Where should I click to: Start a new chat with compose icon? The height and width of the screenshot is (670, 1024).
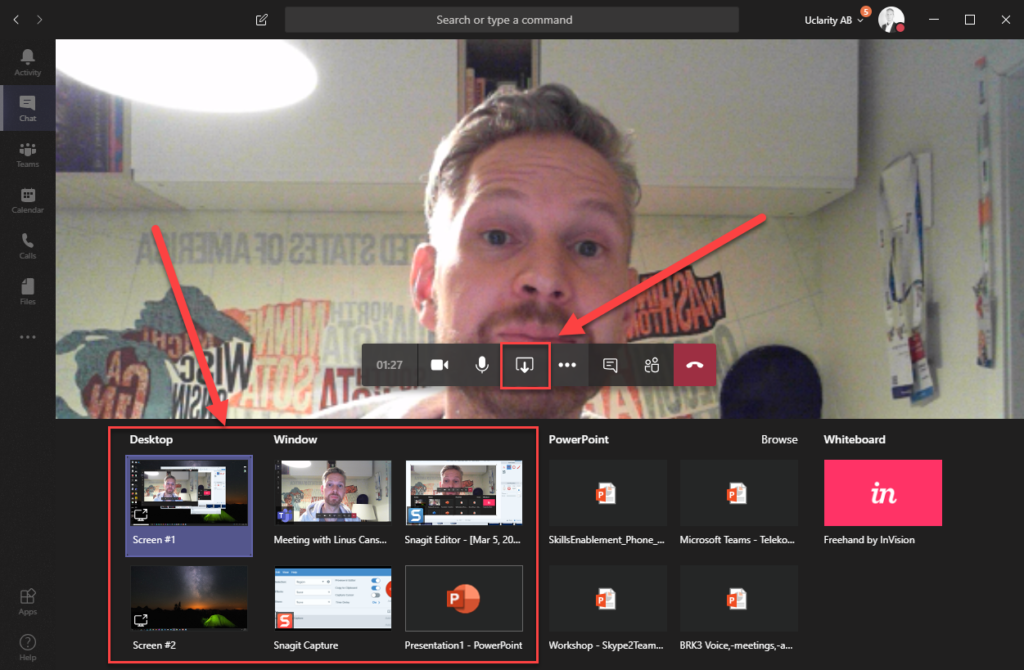coord(262,20)
